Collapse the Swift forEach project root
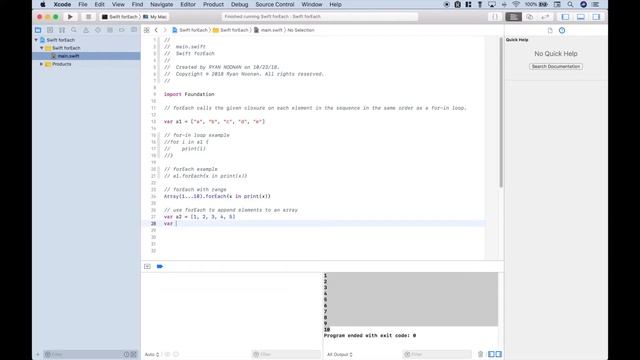Viewport: 640px width, 360px height. [x=36, y=40]
